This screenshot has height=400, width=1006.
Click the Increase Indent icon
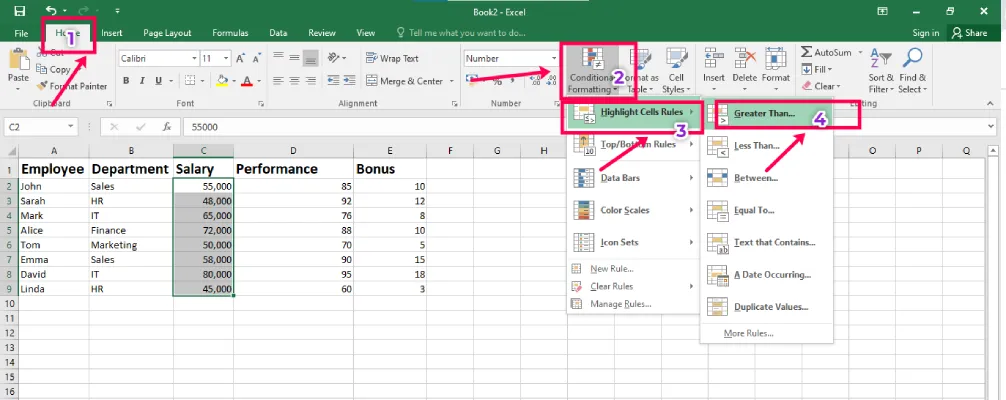[x=351, y=81]
